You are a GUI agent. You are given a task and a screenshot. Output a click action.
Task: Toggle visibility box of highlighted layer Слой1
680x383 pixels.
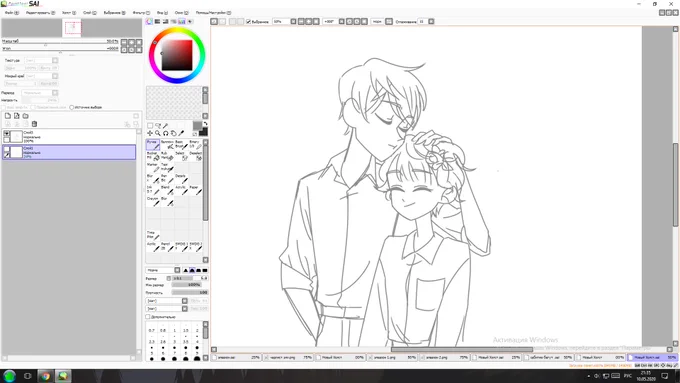tap(7, 149)
